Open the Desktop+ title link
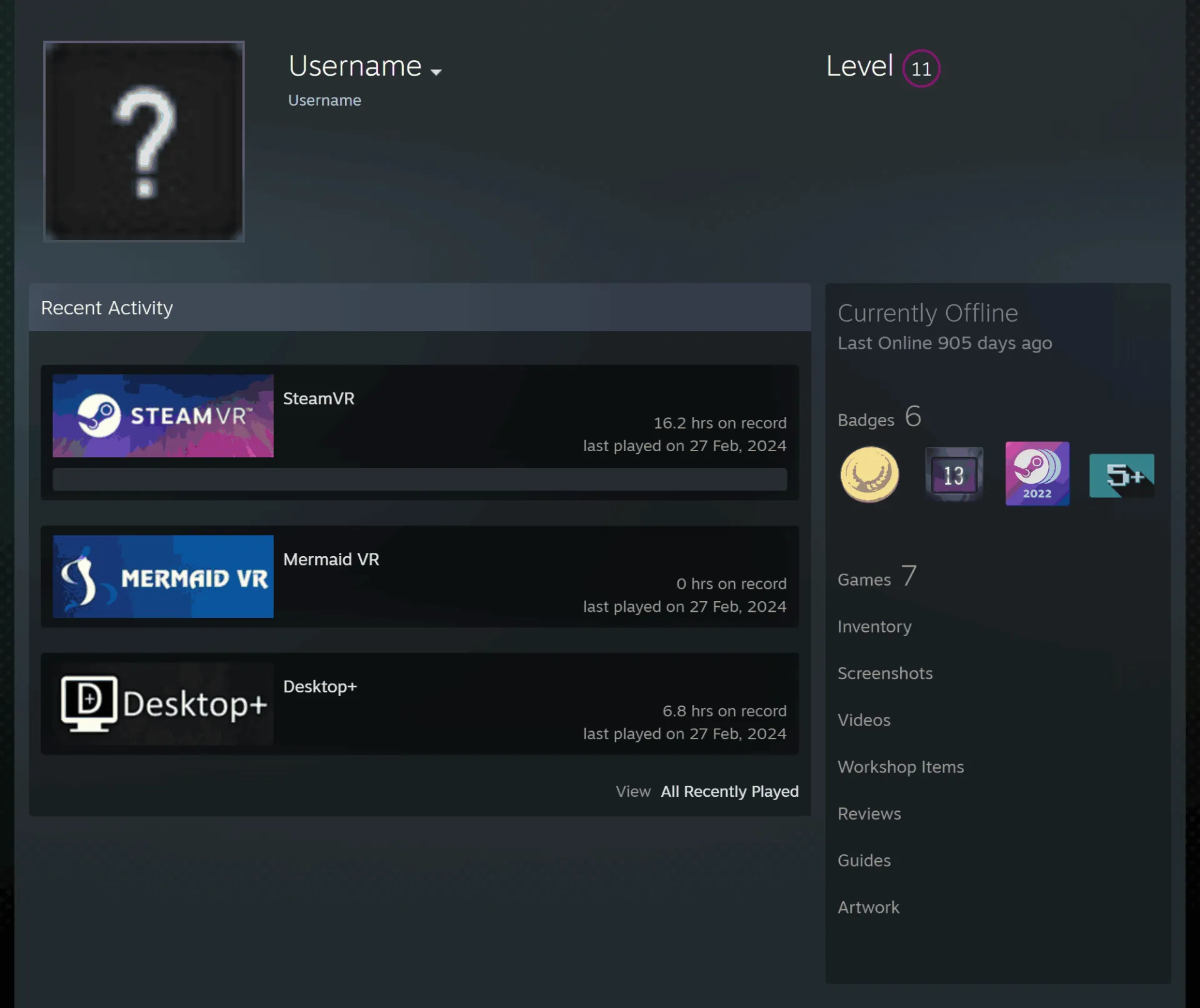 coord(320,687)
